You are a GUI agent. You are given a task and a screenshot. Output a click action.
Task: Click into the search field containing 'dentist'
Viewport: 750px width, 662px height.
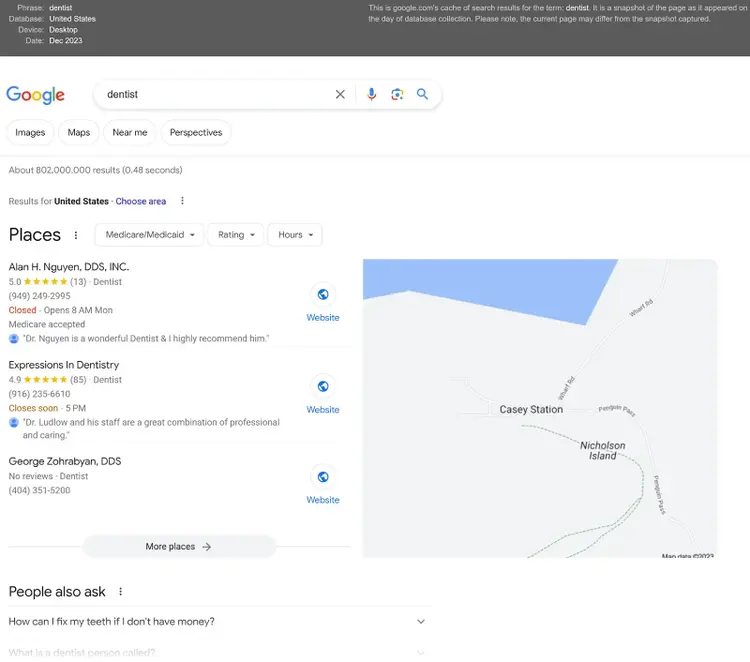click(215, 94)
